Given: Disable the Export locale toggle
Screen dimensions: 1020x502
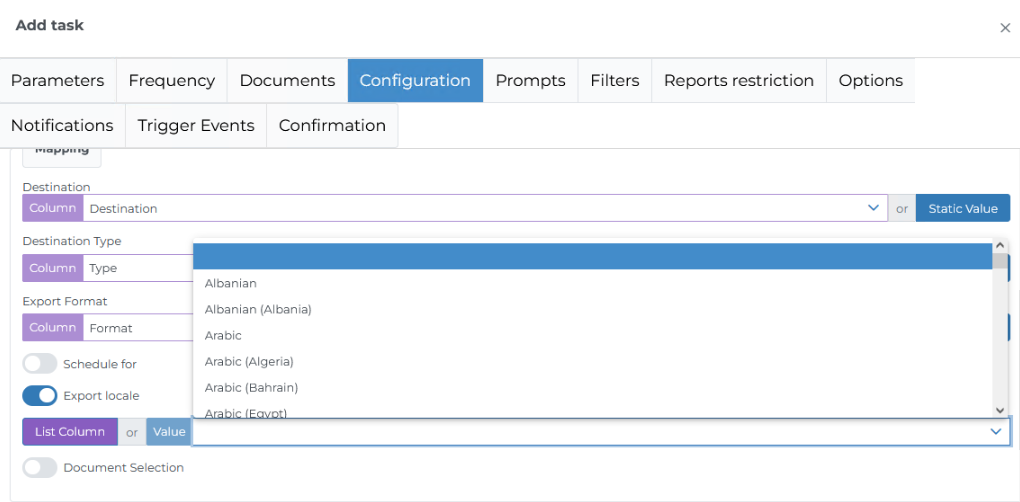Looking at the screenshot, I should [40, 396].
